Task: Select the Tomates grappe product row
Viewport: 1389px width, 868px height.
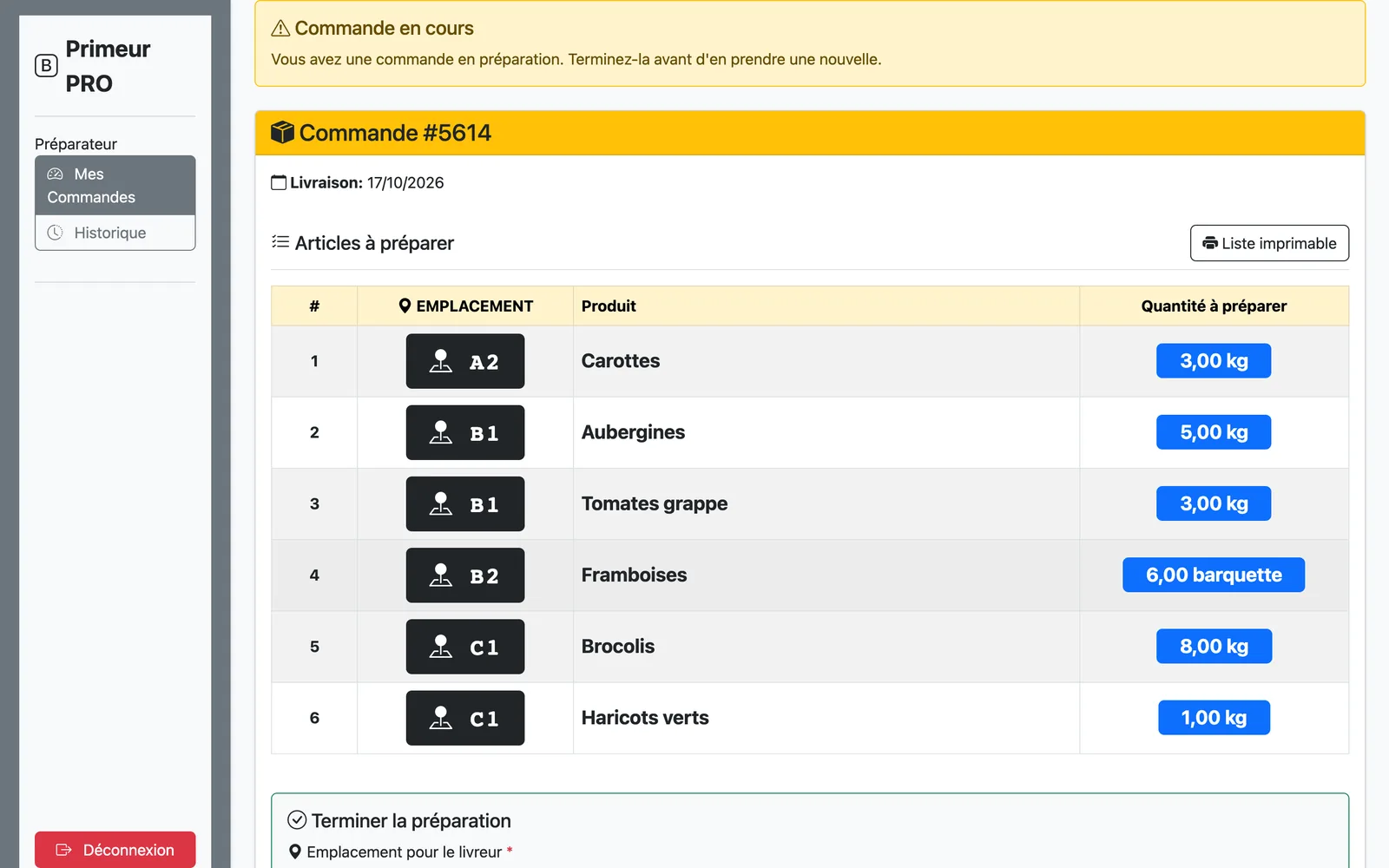Action: (x=810, y=504)
